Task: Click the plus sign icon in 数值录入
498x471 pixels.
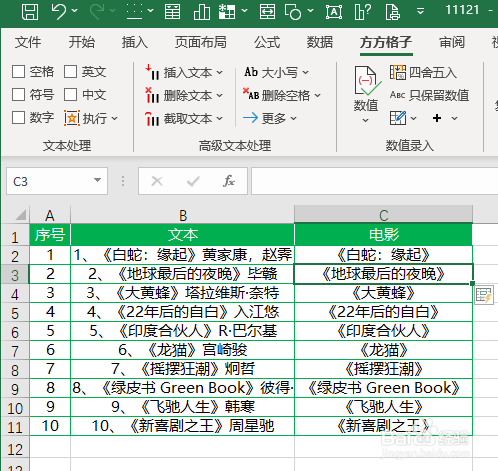Action: click(437, 118)
